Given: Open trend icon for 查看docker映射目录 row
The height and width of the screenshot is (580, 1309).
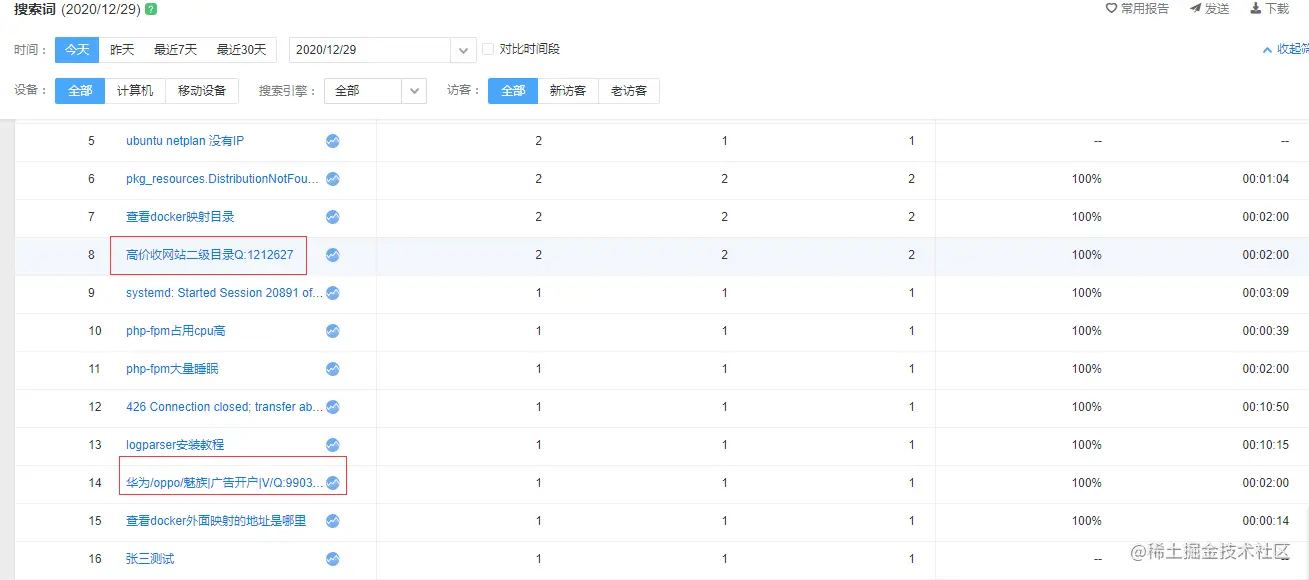Looking at the screenshot, I should tap(333, 217).
